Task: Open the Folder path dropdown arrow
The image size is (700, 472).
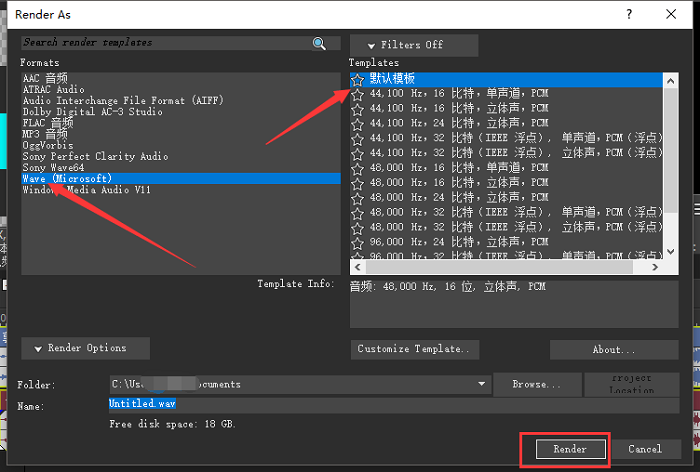Action: (x=481, y=384)
